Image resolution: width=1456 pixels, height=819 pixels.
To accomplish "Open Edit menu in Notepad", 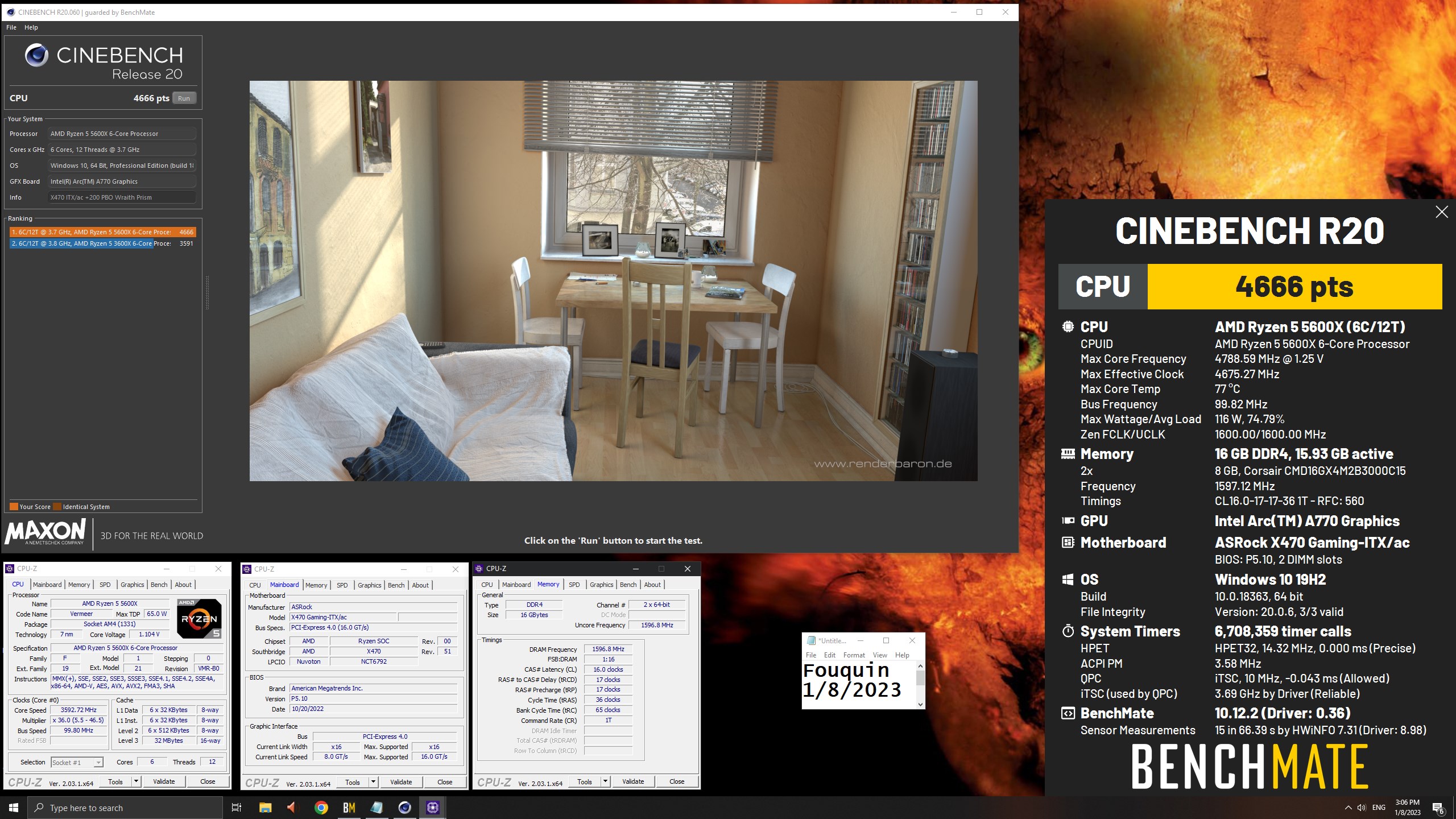I will pos(830,655).
